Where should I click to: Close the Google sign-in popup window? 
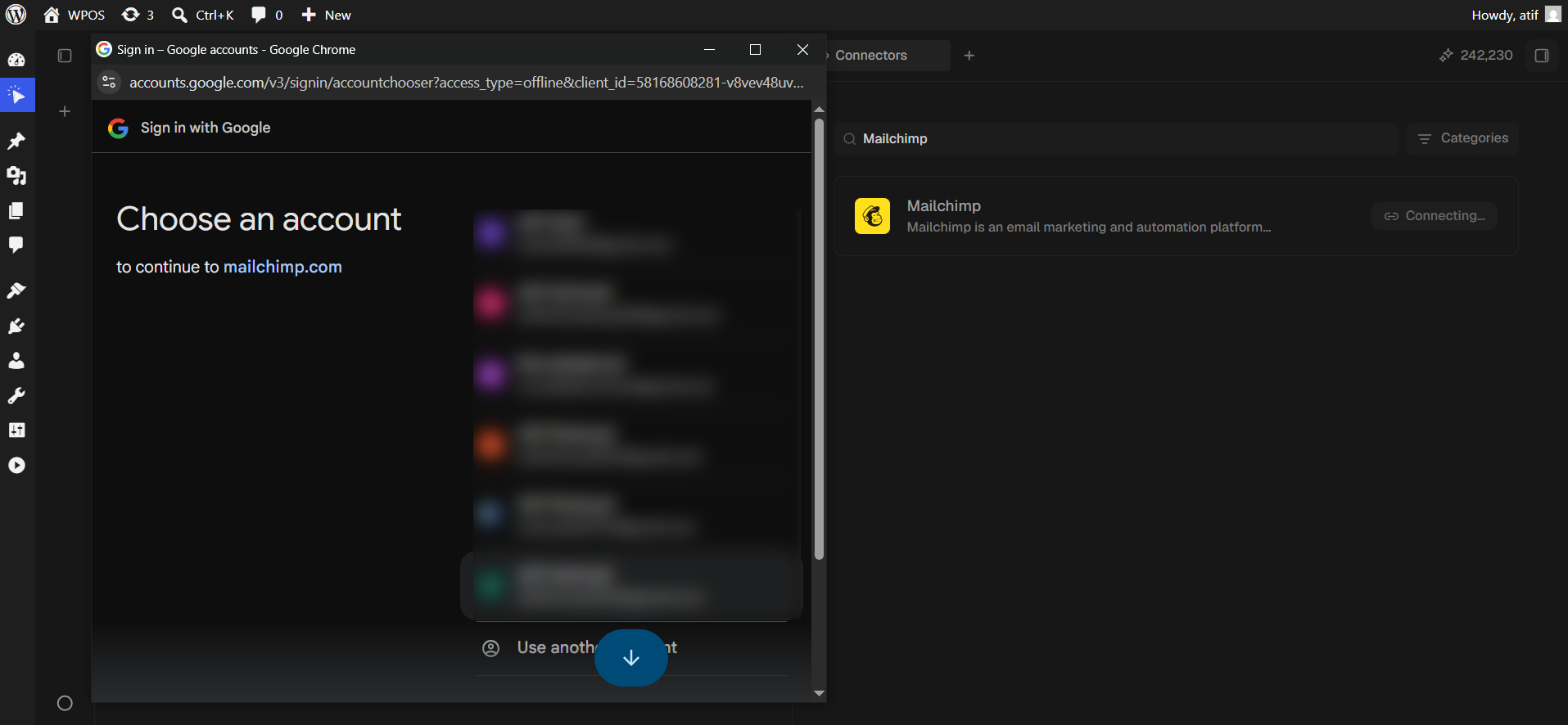(802, 50)
